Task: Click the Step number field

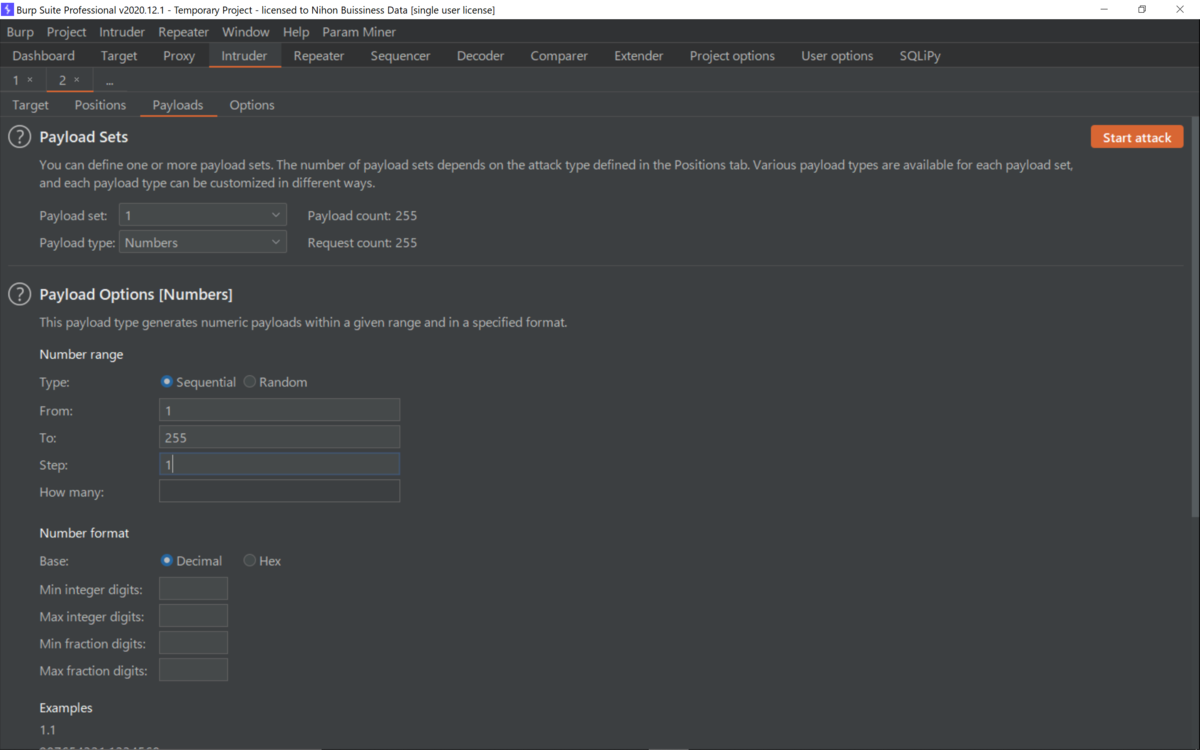Action: pyautogui.click(x=279, y=464)
